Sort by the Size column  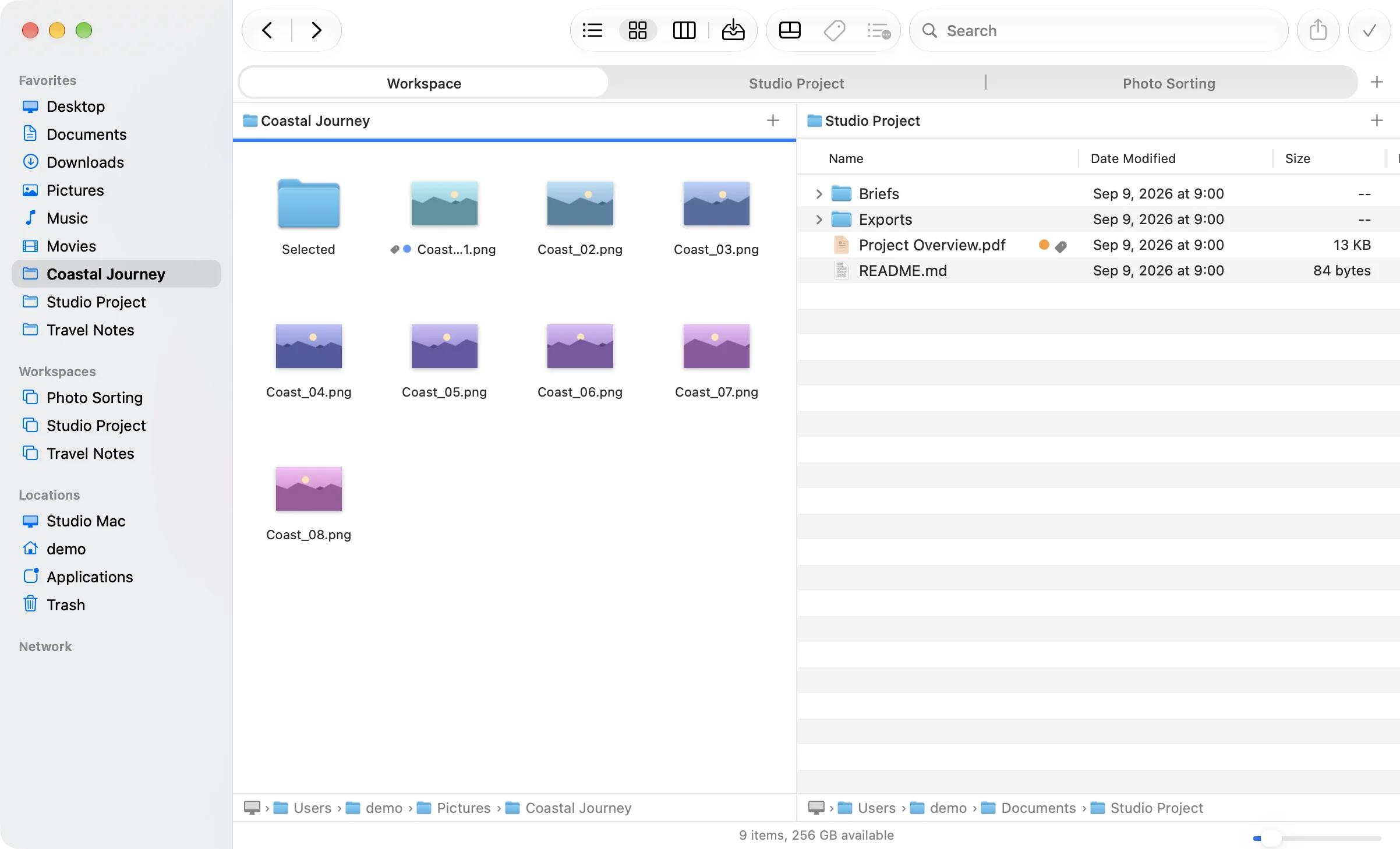click(1298, 158)
